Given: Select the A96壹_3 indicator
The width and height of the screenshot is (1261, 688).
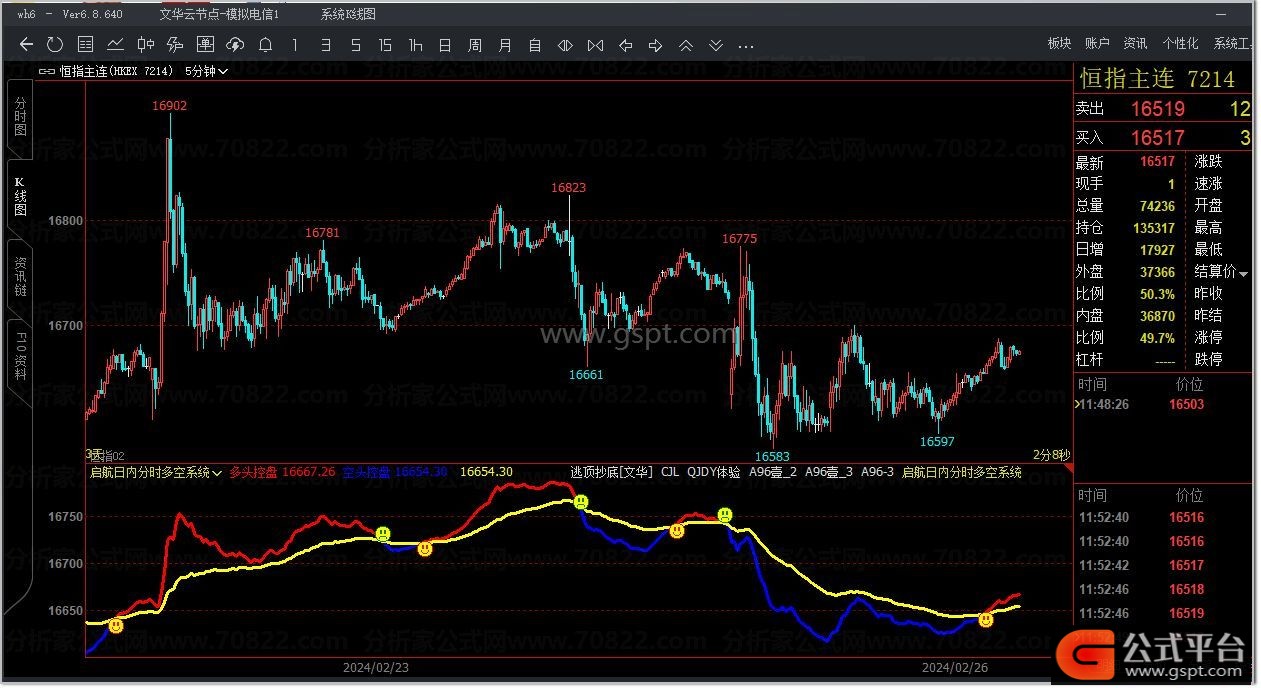Looking at the screenshot, I should point(829,472).
